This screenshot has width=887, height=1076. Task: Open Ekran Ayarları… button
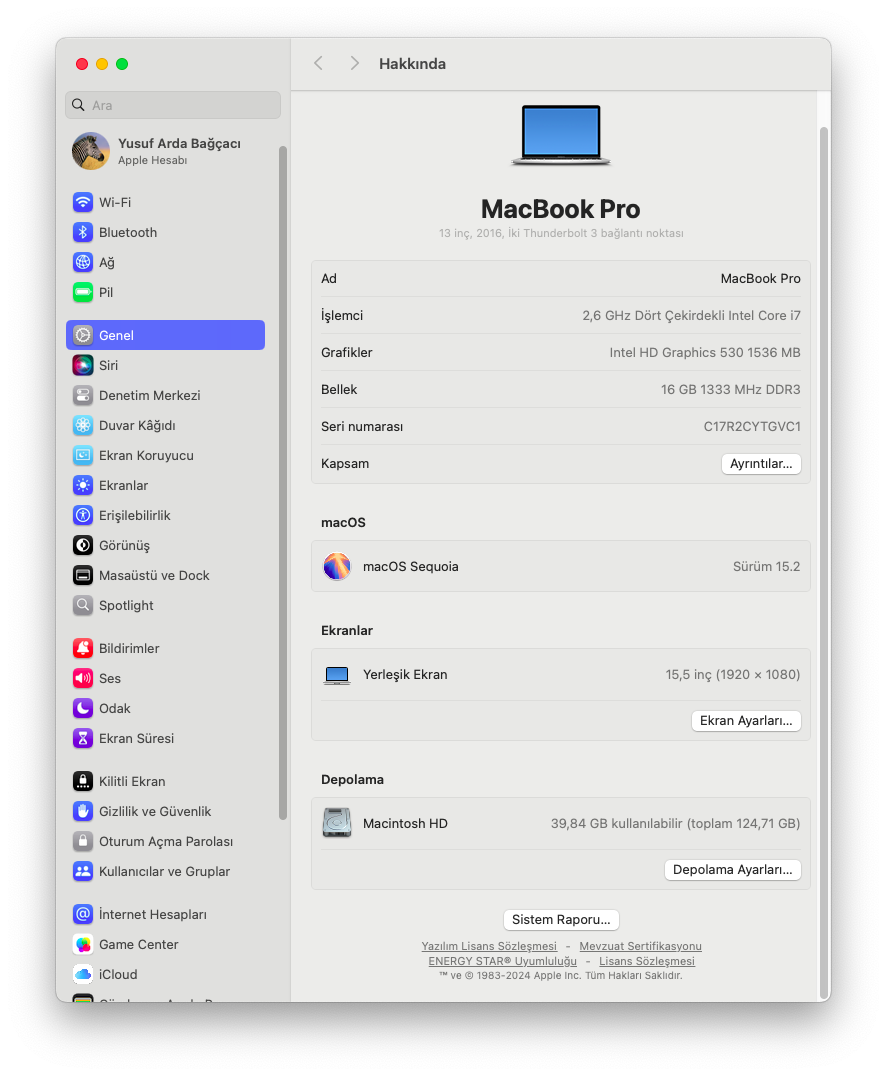pyautogui.click(x=746, y=720)
